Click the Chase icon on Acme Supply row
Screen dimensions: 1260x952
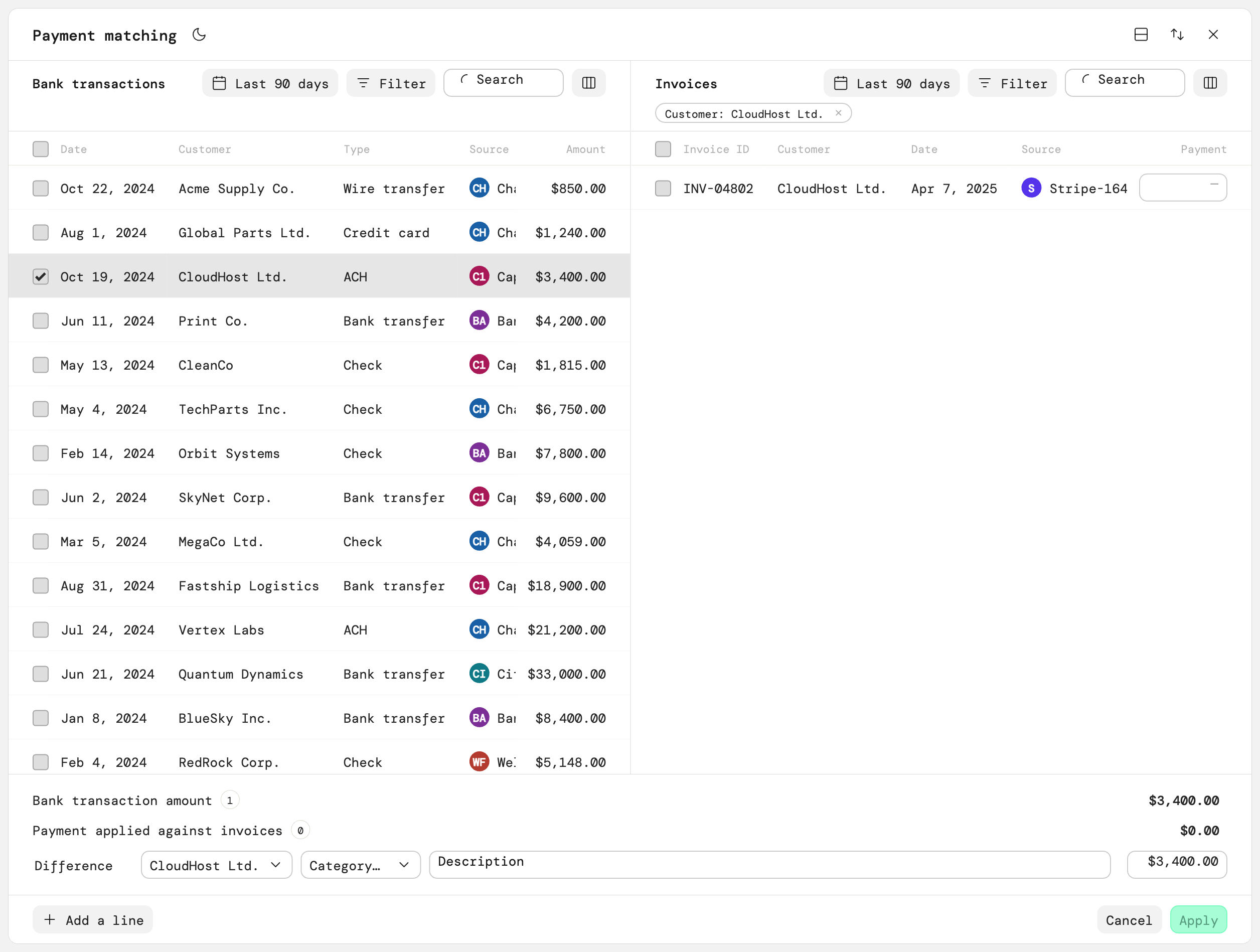(x=479, y=188)
